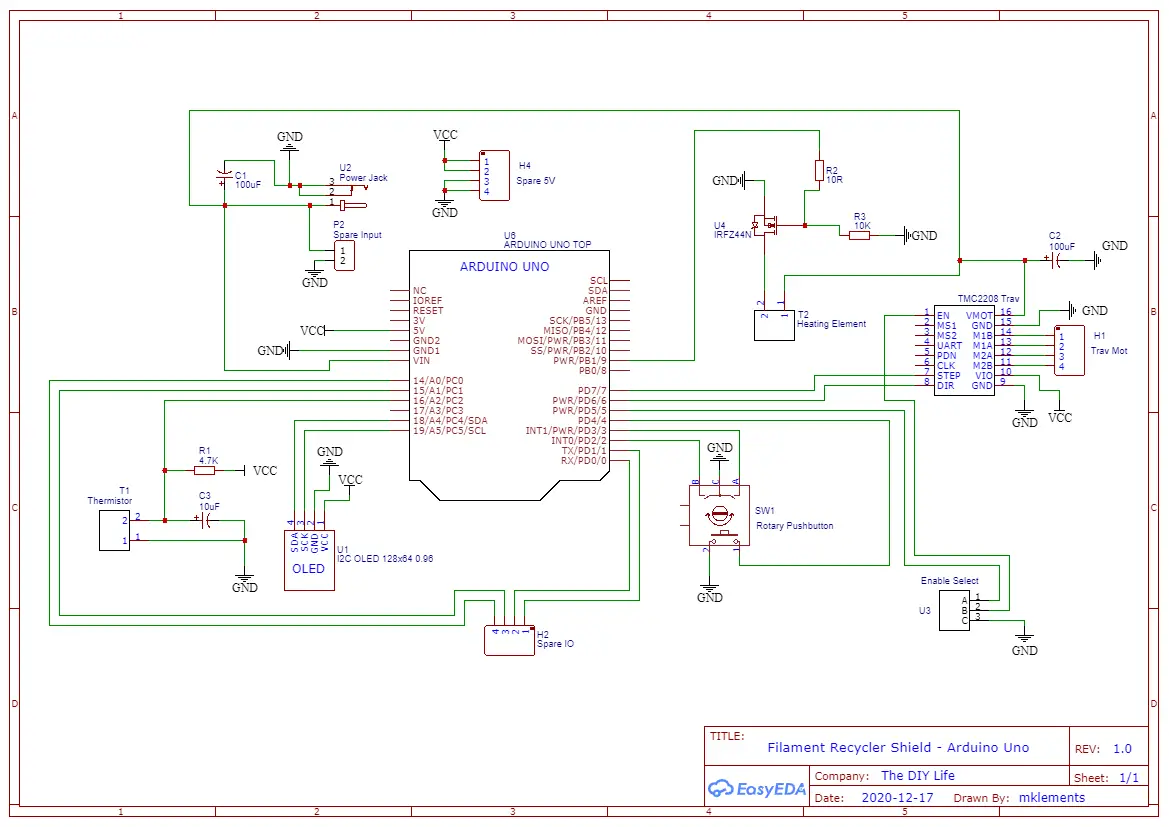The width and height of the screenshot is (1169, 827).
Task: Click the H4 Spare 5V header
Action: tap(494, 176)
